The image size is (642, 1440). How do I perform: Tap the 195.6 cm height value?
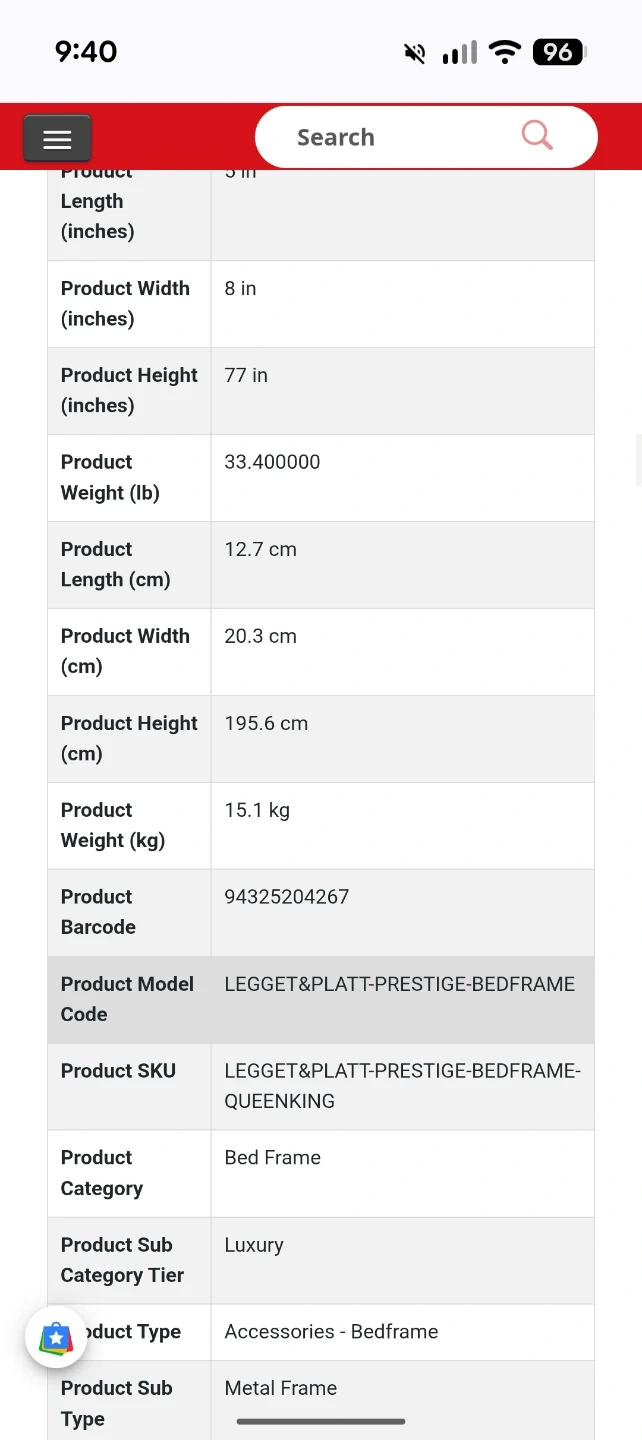click(x=266, y=723)
